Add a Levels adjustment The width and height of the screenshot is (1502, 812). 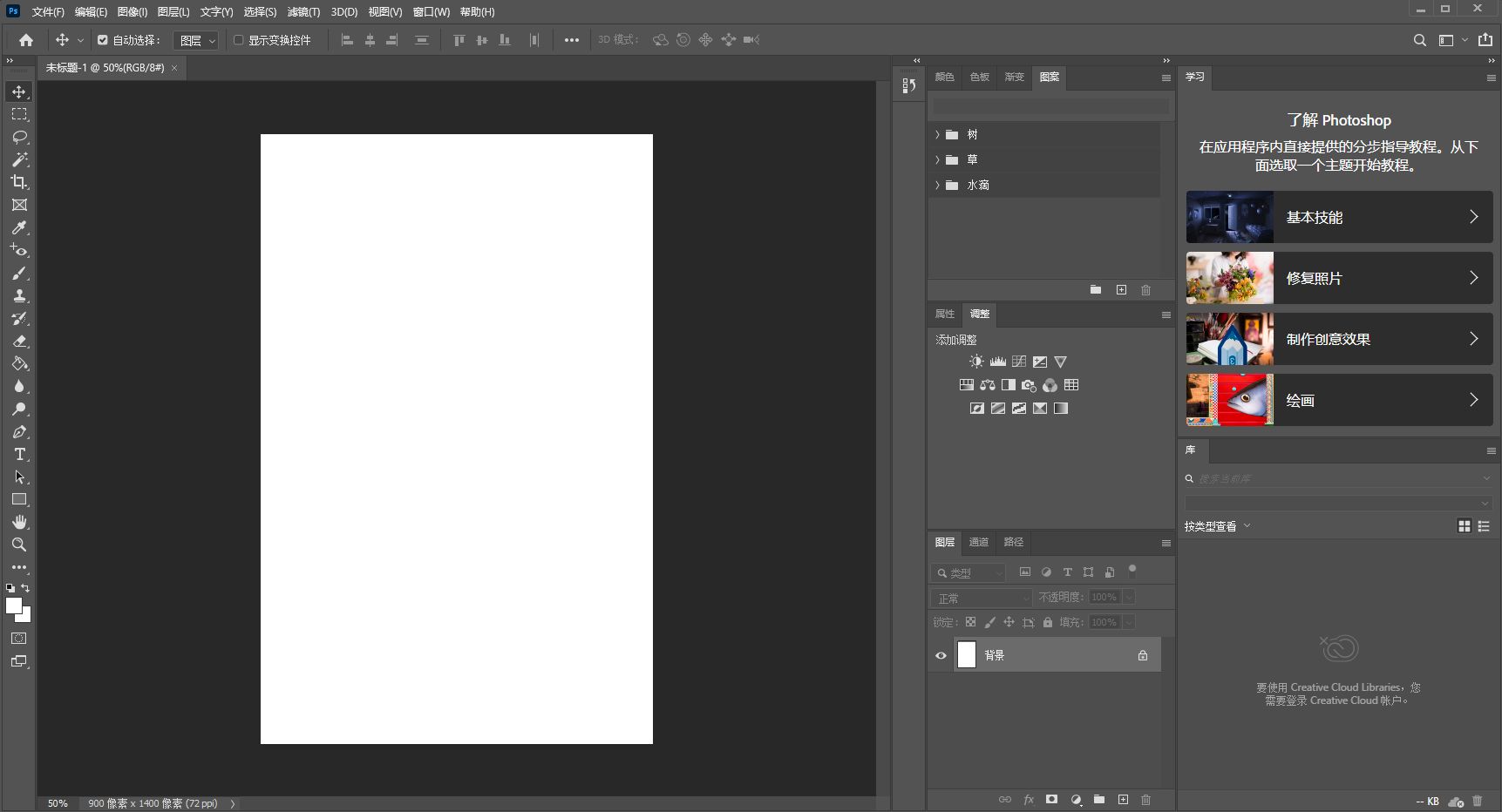998,362
